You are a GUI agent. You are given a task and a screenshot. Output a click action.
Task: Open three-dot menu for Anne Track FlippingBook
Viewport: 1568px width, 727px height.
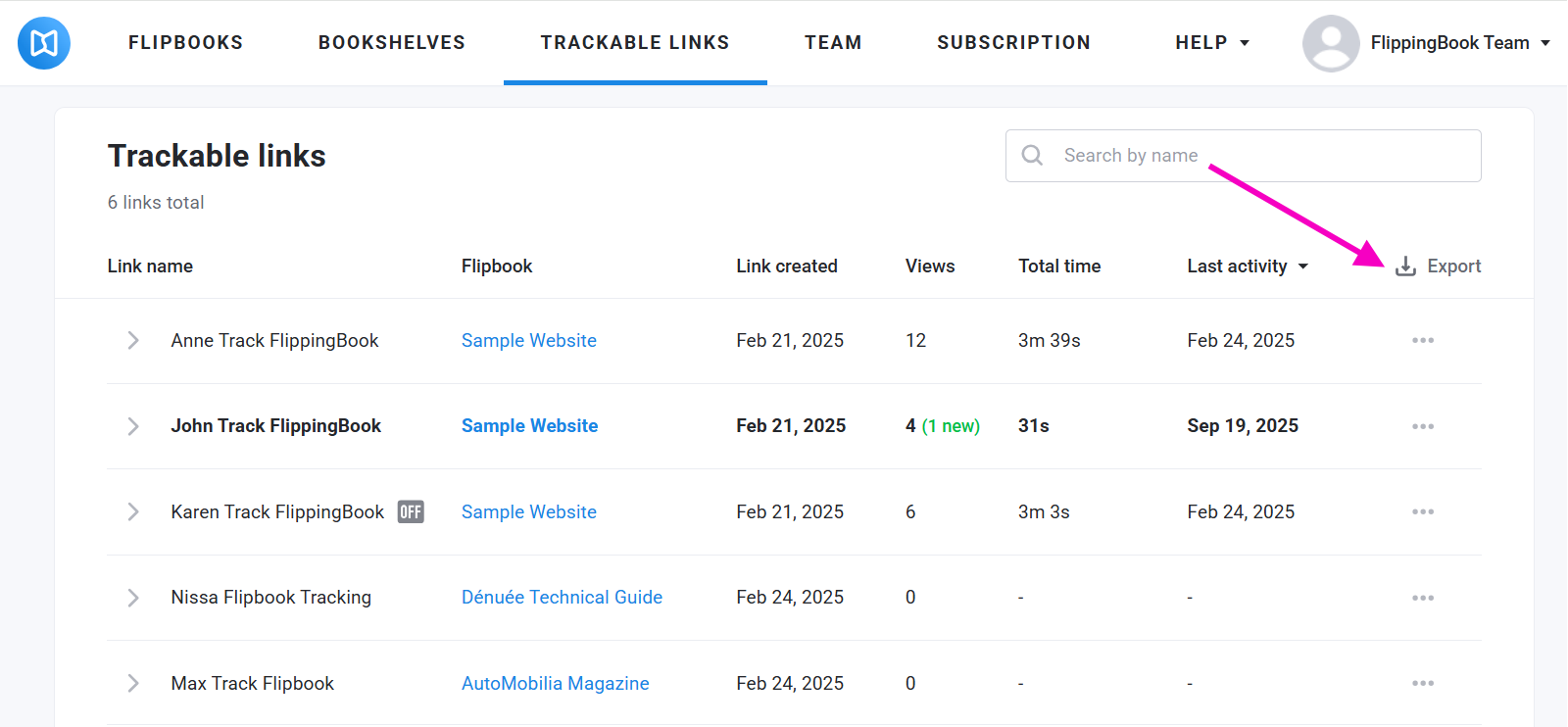pos(1422,341)
